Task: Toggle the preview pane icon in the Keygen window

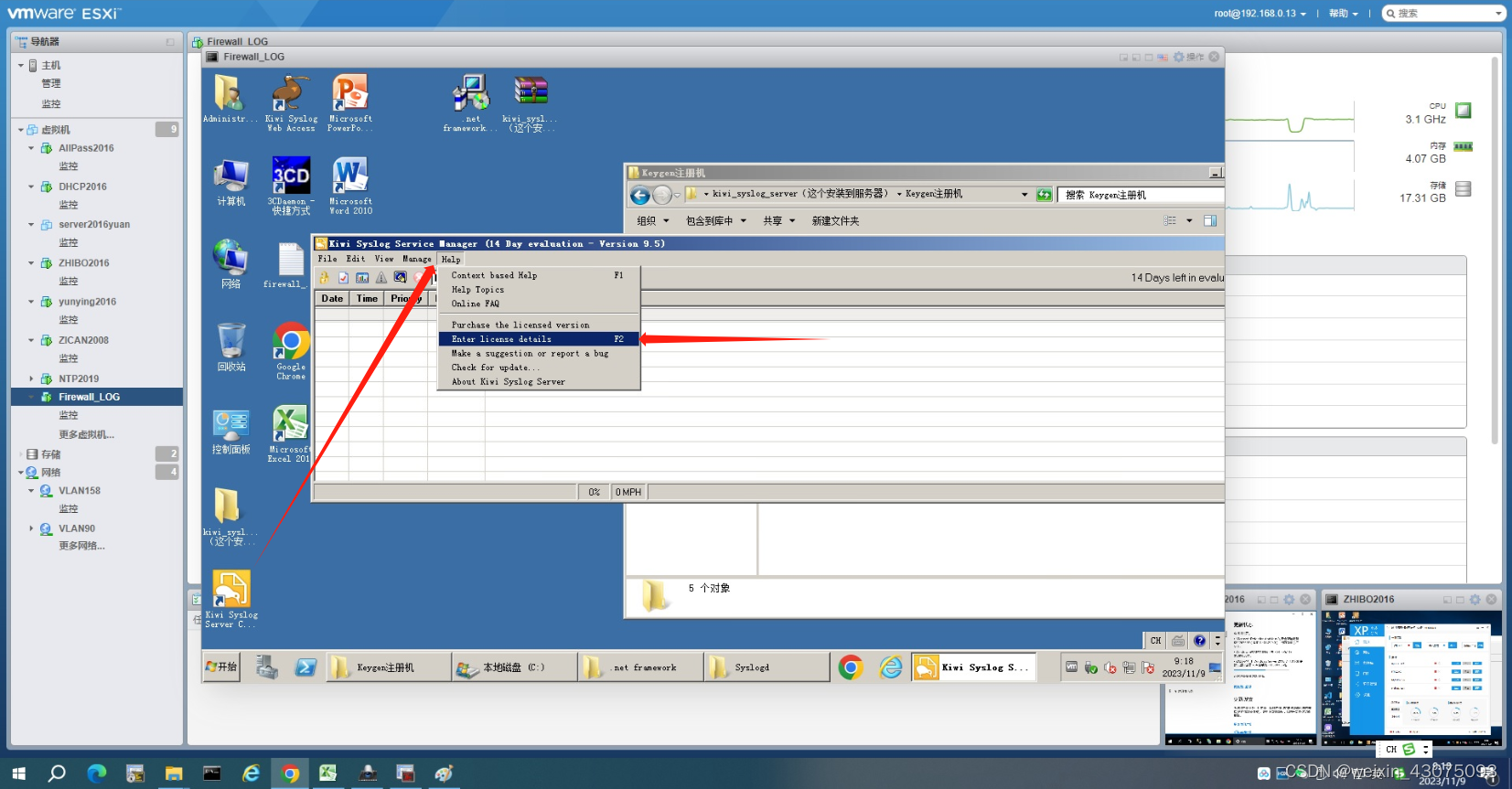Action: (x=1210, y=220)
